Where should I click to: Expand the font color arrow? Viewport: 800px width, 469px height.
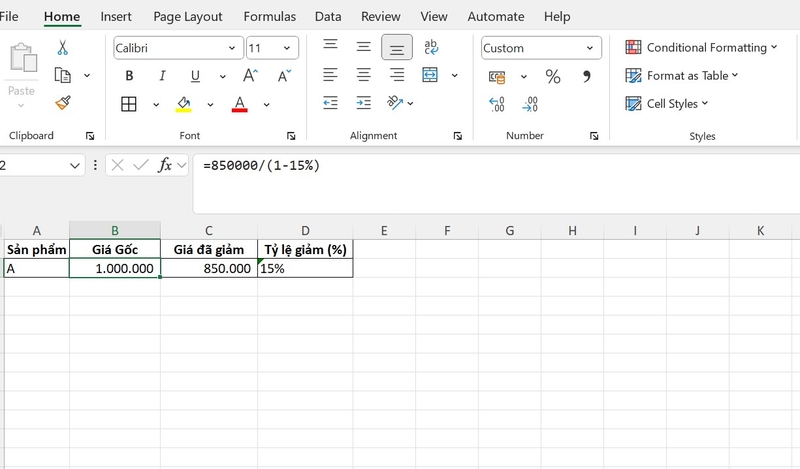[266, 105]
